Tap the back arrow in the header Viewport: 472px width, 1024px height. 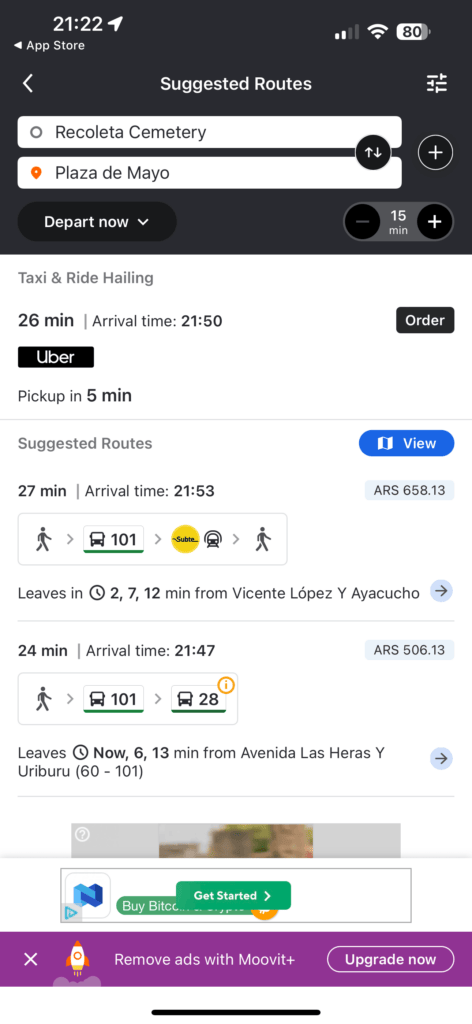tap(27, 84)
